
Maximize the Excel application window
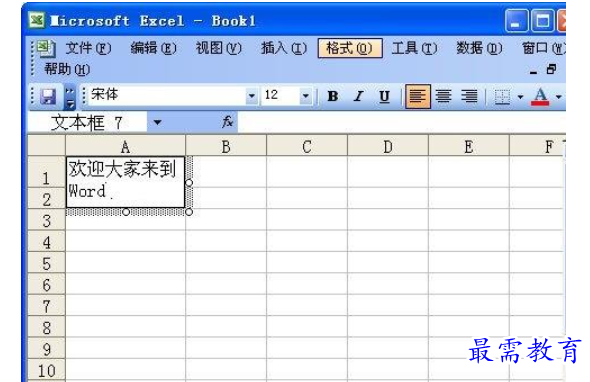coord(542,21)
